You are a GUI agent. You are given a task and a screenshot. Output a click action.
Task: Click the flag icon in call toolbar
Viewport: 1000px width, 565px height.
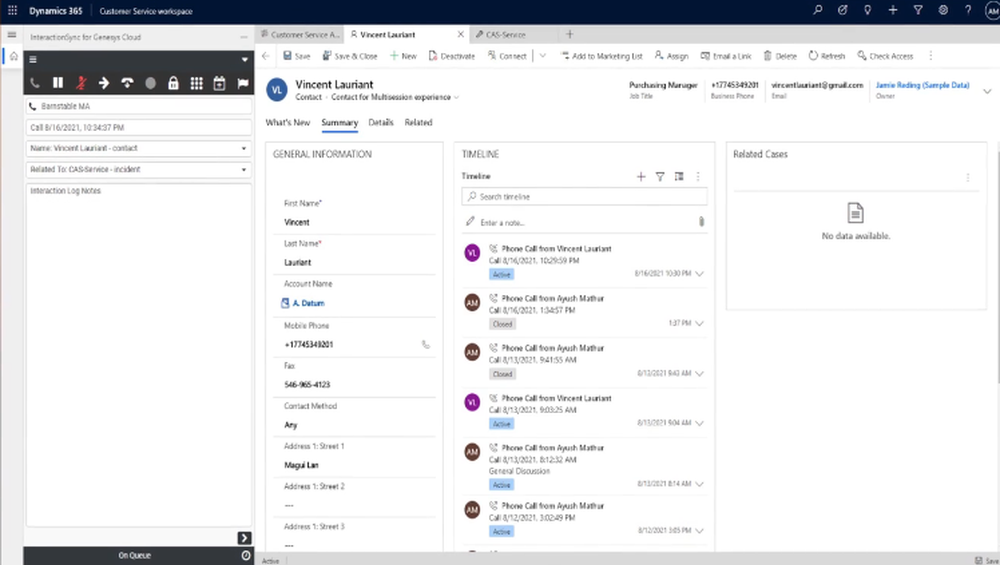(242, 83)
